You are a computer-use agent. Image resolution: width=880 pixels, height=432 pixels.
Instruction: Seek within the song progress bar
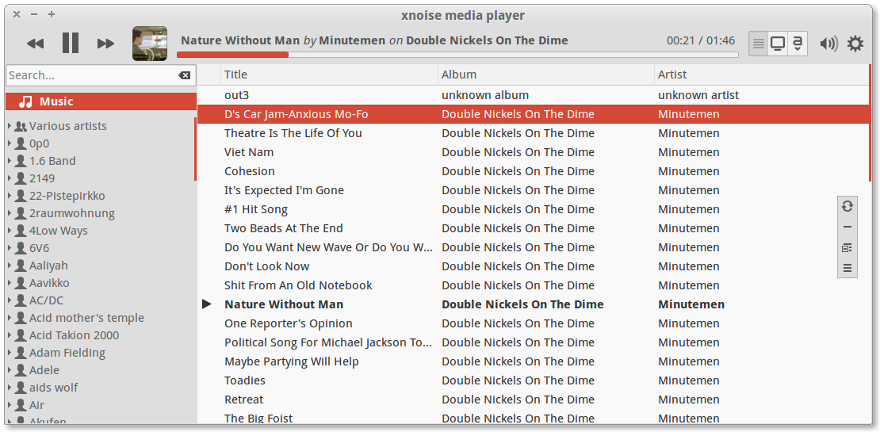pos(457,54)
